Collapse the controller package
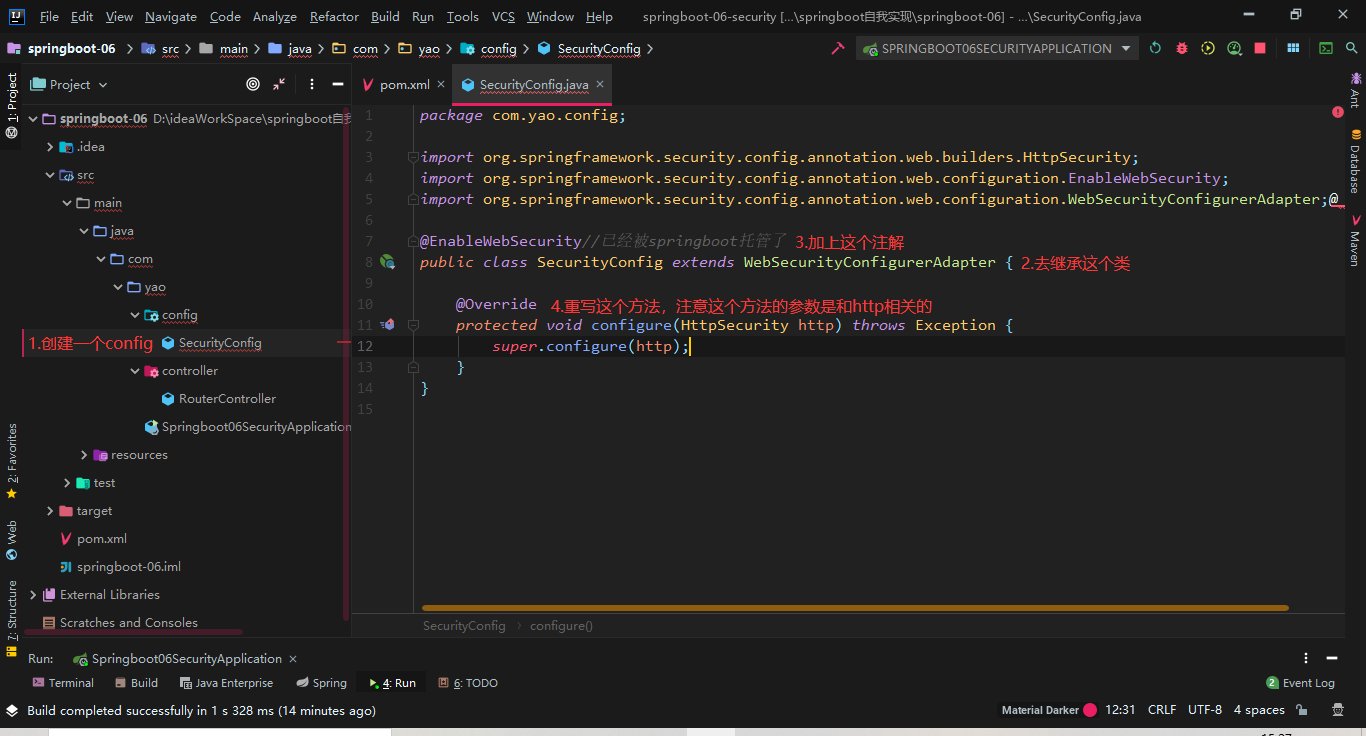Viewport: 1366px width, 736px height. (135, 371)
